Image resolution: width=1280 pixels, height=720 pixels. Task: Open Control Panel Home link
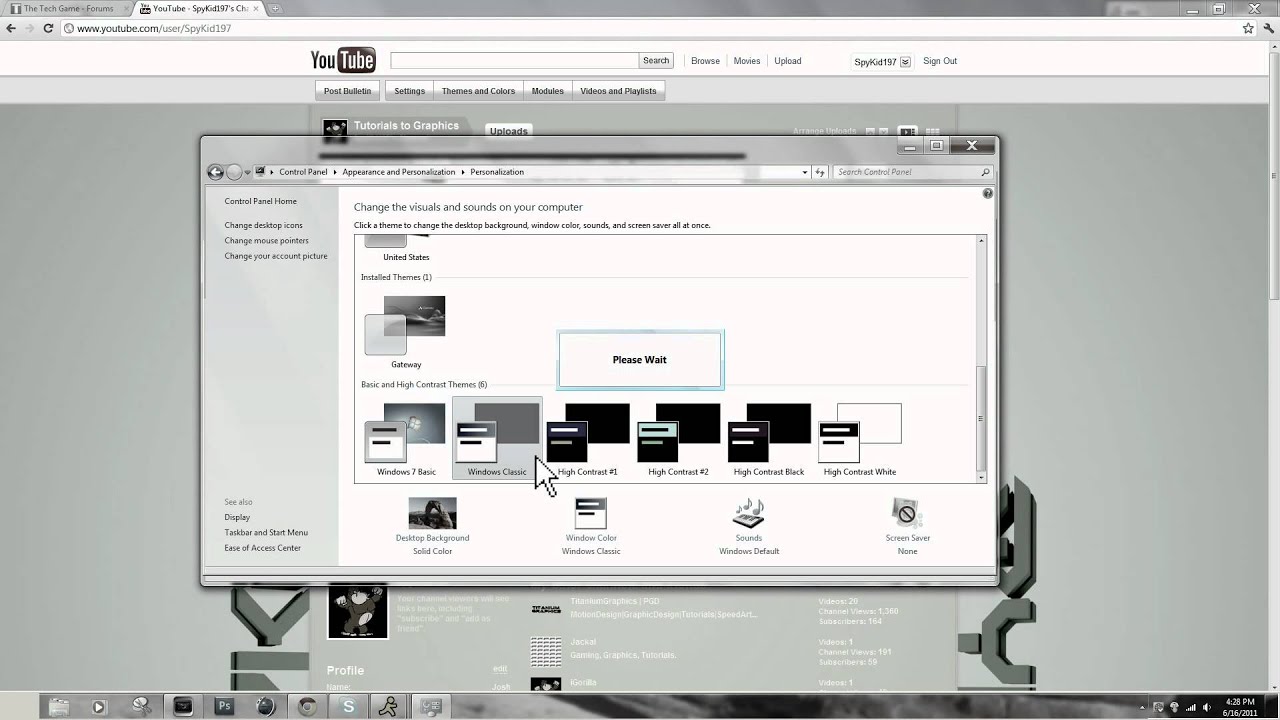coord(260,201)
